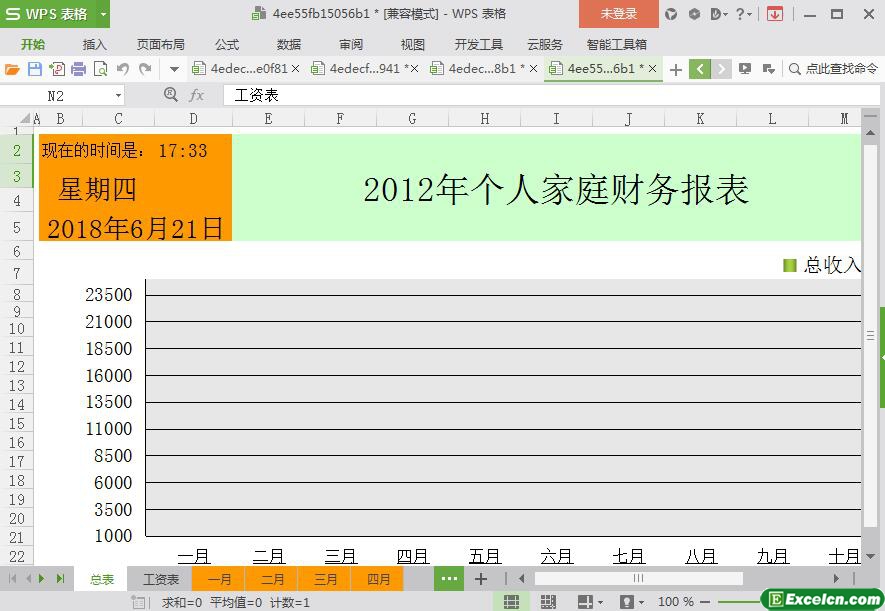Image resolution: width=885 pixels, height=611 pixels.
Task: Expand the quick access toolbar customize arrow
Action: [x=174, y=69]
